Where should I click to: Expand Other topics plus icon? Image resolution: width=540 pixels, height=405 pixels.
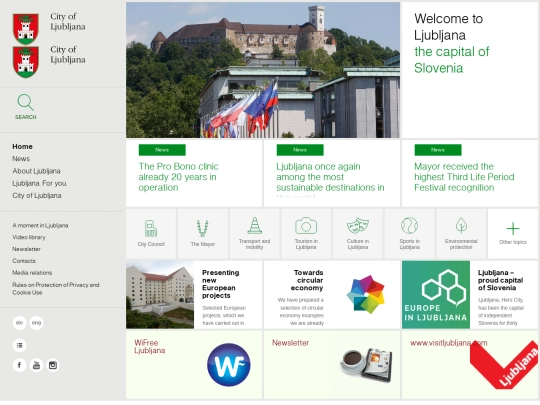[x=513, y=229]
